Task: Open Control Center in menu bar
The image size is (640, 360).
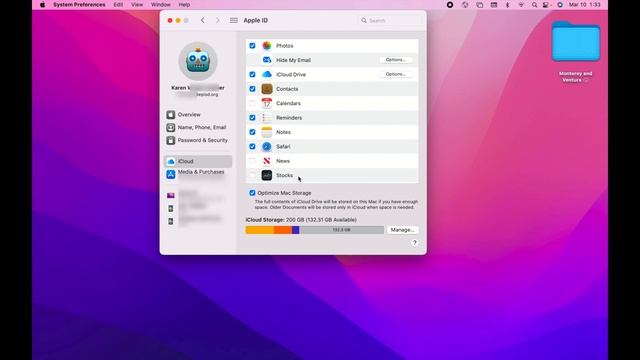Action: [x=546, y=5]
